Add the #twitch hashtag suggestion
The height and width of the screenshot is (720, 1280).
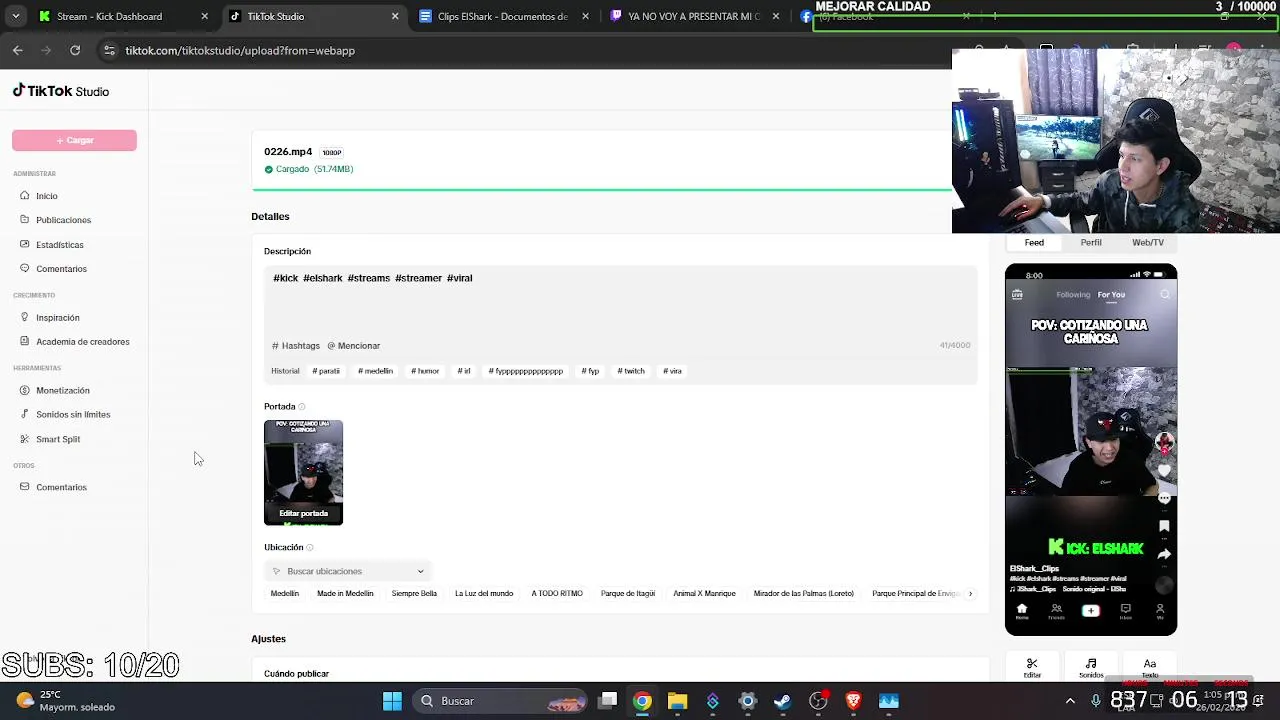[631, 371]
